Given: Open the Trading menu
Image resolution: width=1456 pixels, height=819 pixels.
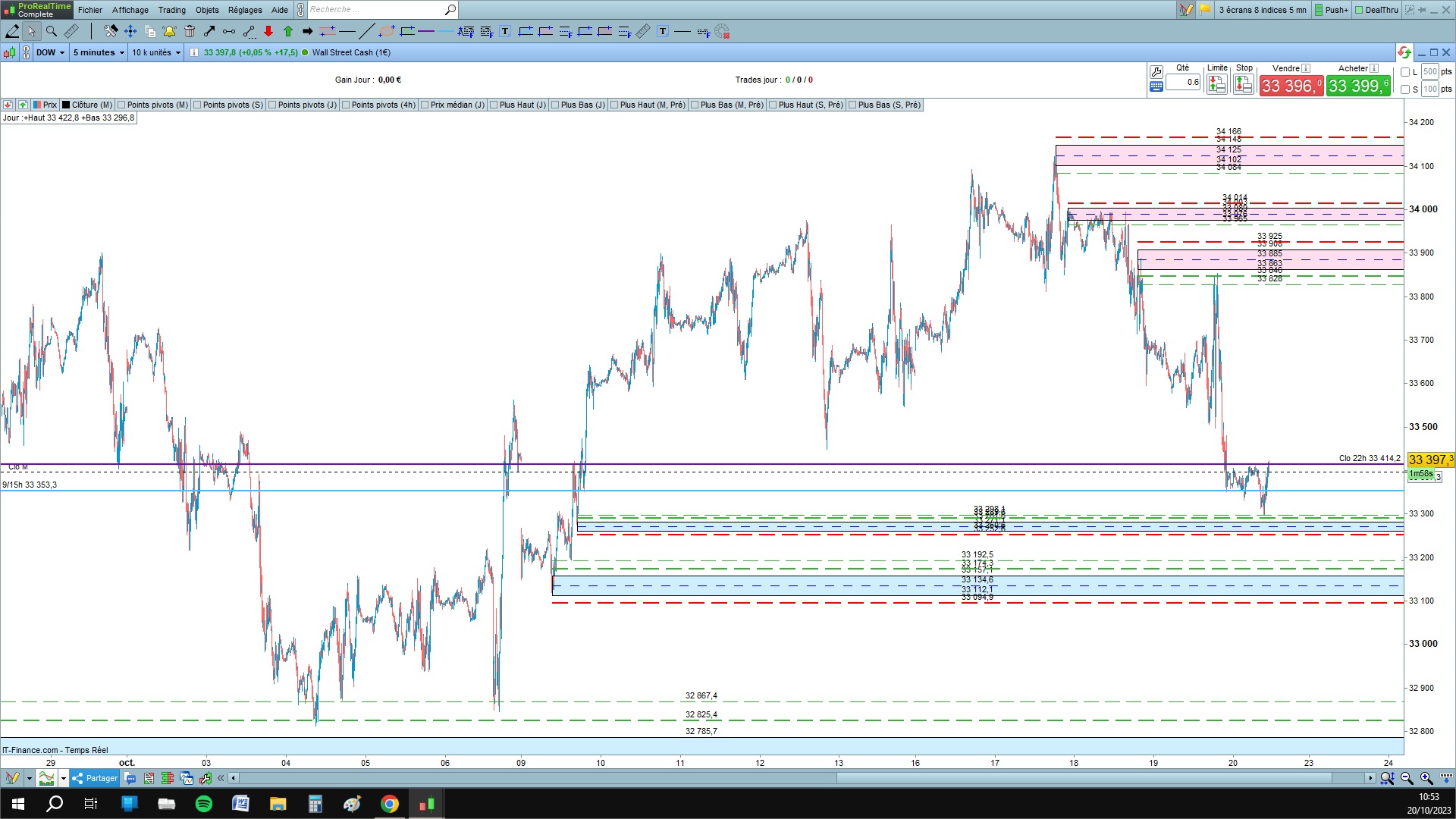Looking at the screenshot, I should click(x=171, y=10).
